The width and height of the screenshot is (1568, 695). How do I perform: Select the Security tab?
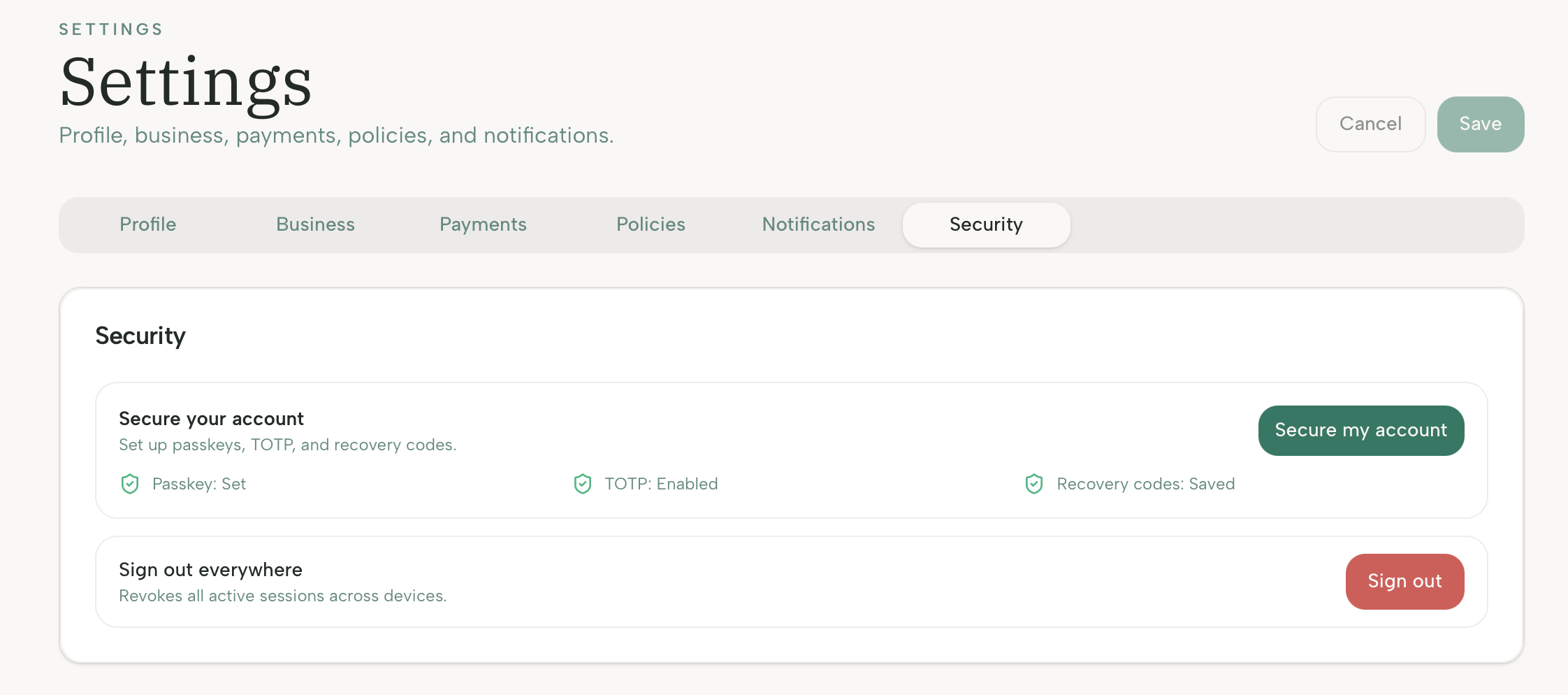[x=986, y=224]
